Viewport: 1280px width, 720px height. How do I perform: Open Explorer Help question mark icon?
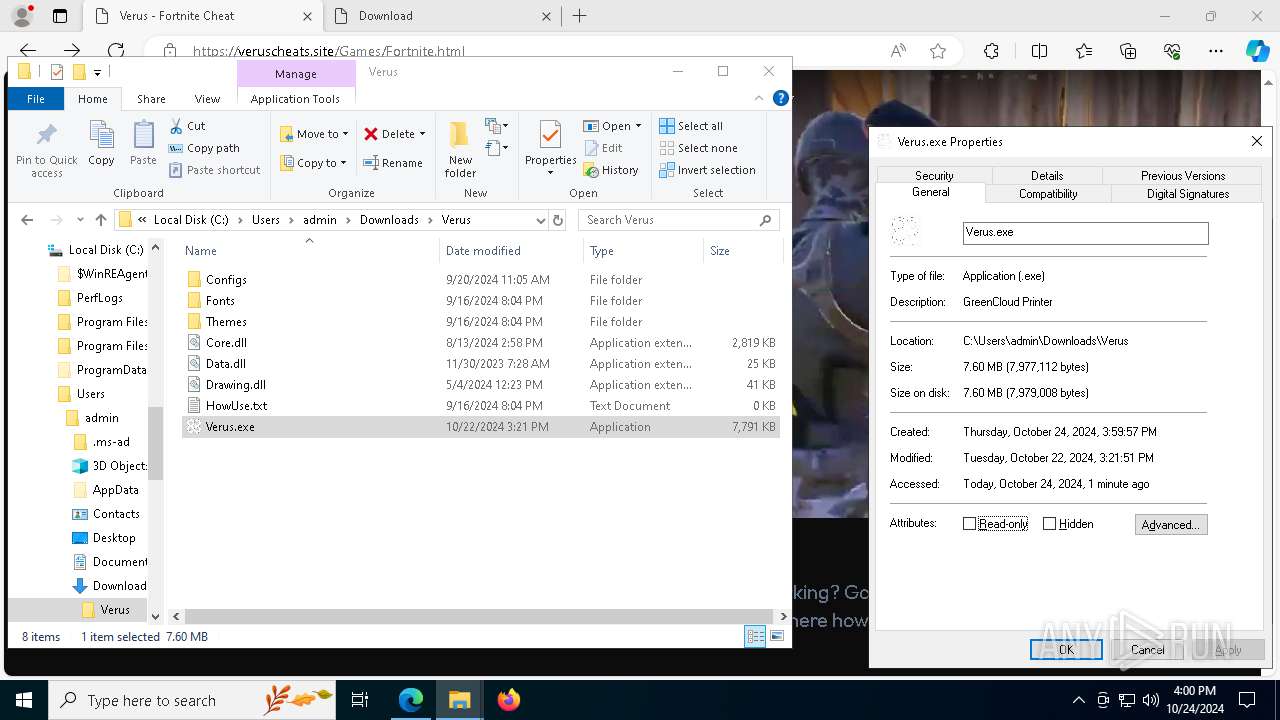(x=781, y=98)
